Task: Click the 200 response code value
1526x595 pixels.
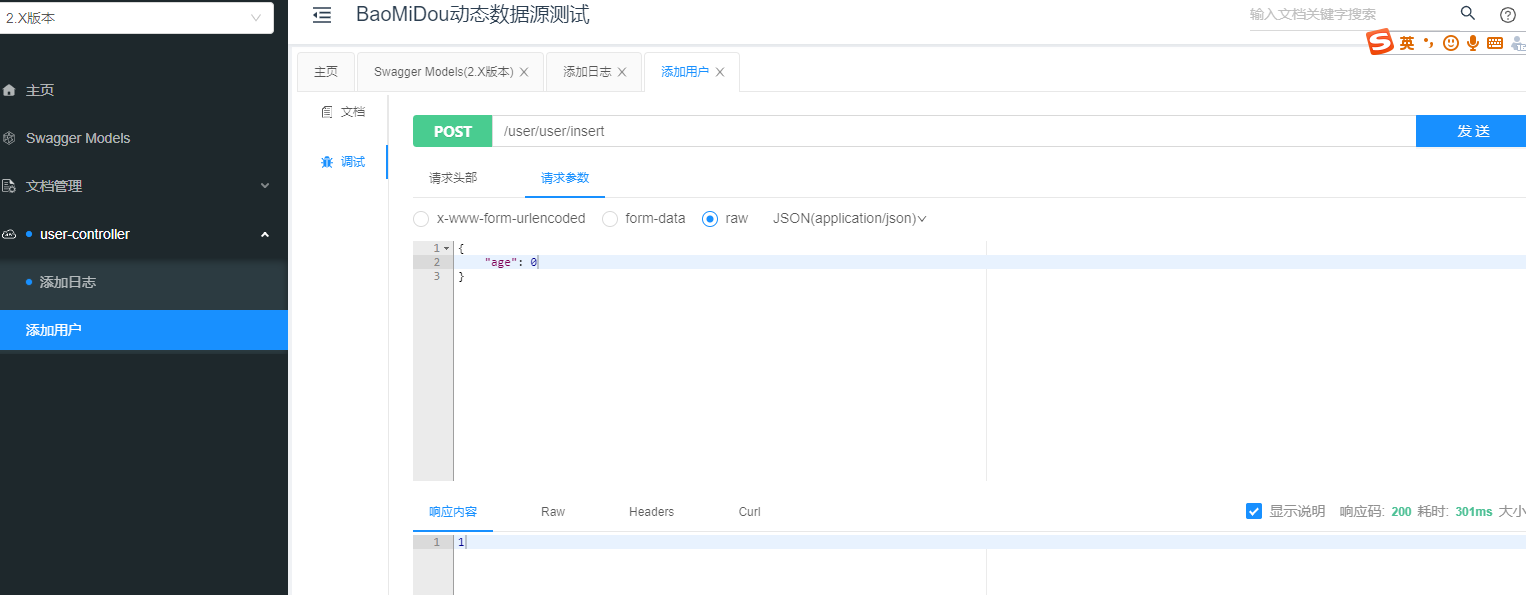Action: point(1401,511)
